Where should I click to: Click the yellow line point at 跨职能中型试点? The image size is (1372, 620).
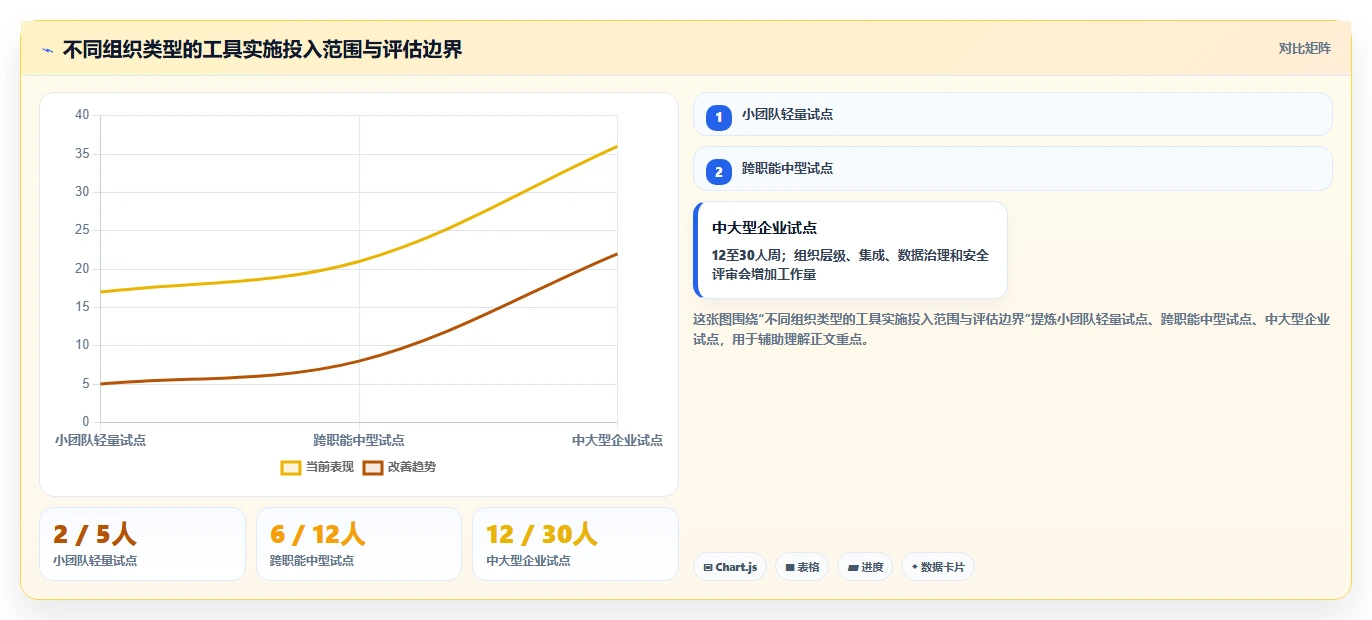[x=359, y=261]
